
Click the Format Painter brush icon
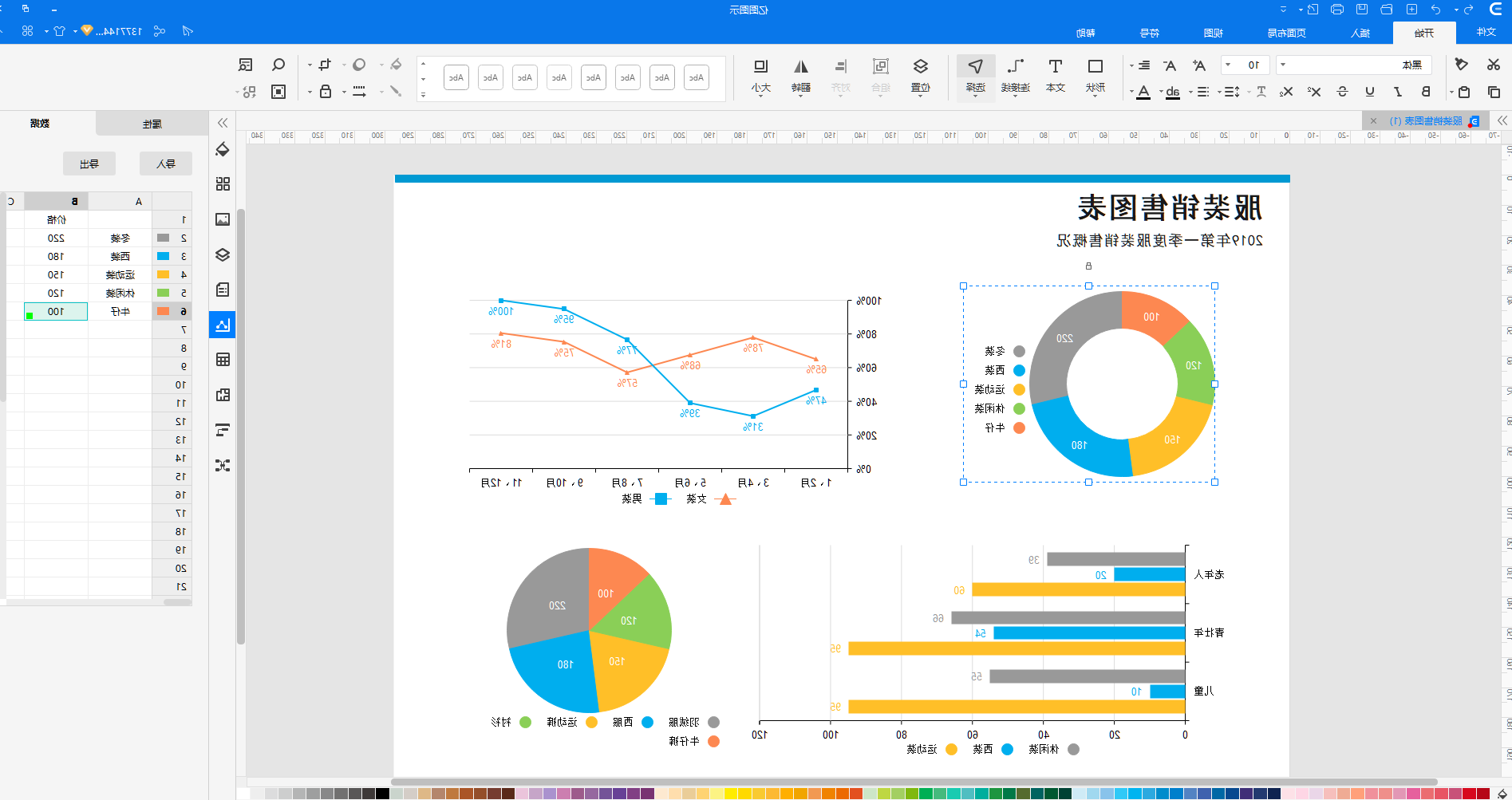point(1461,65)
